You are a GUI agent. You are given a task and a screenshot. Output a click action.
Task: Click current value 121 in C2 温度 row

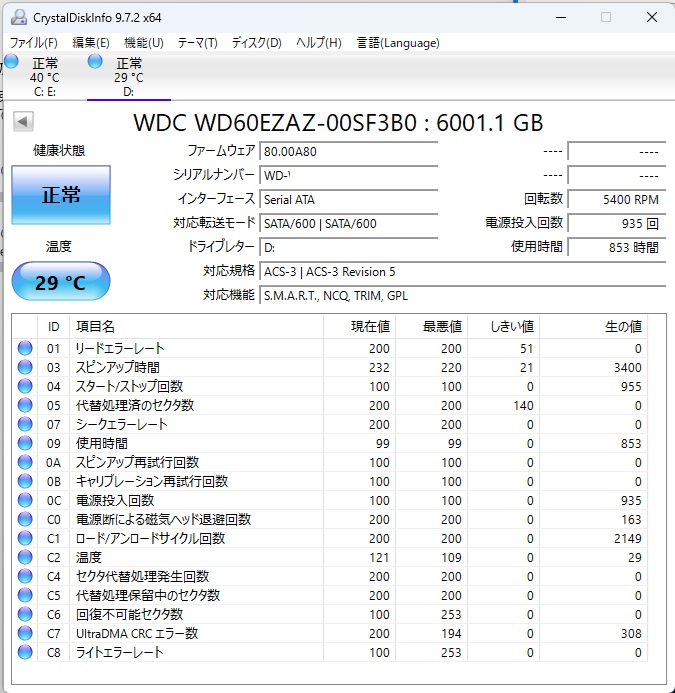(x=379, y=557)
